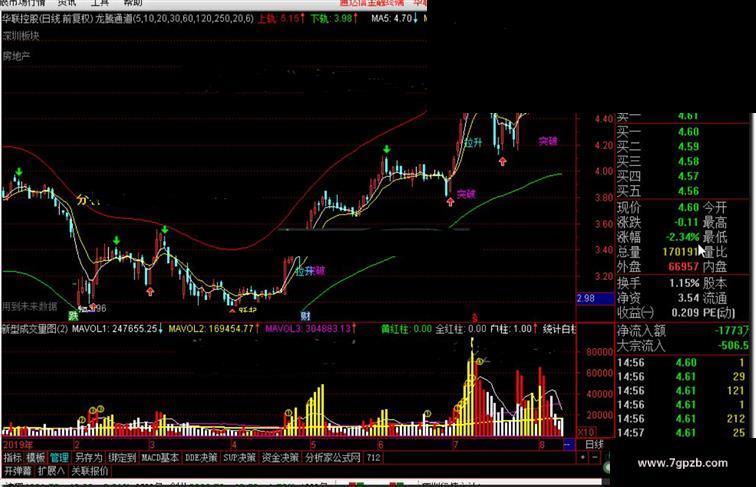Click the 买二 4.59 bid row

click(658, 147)
